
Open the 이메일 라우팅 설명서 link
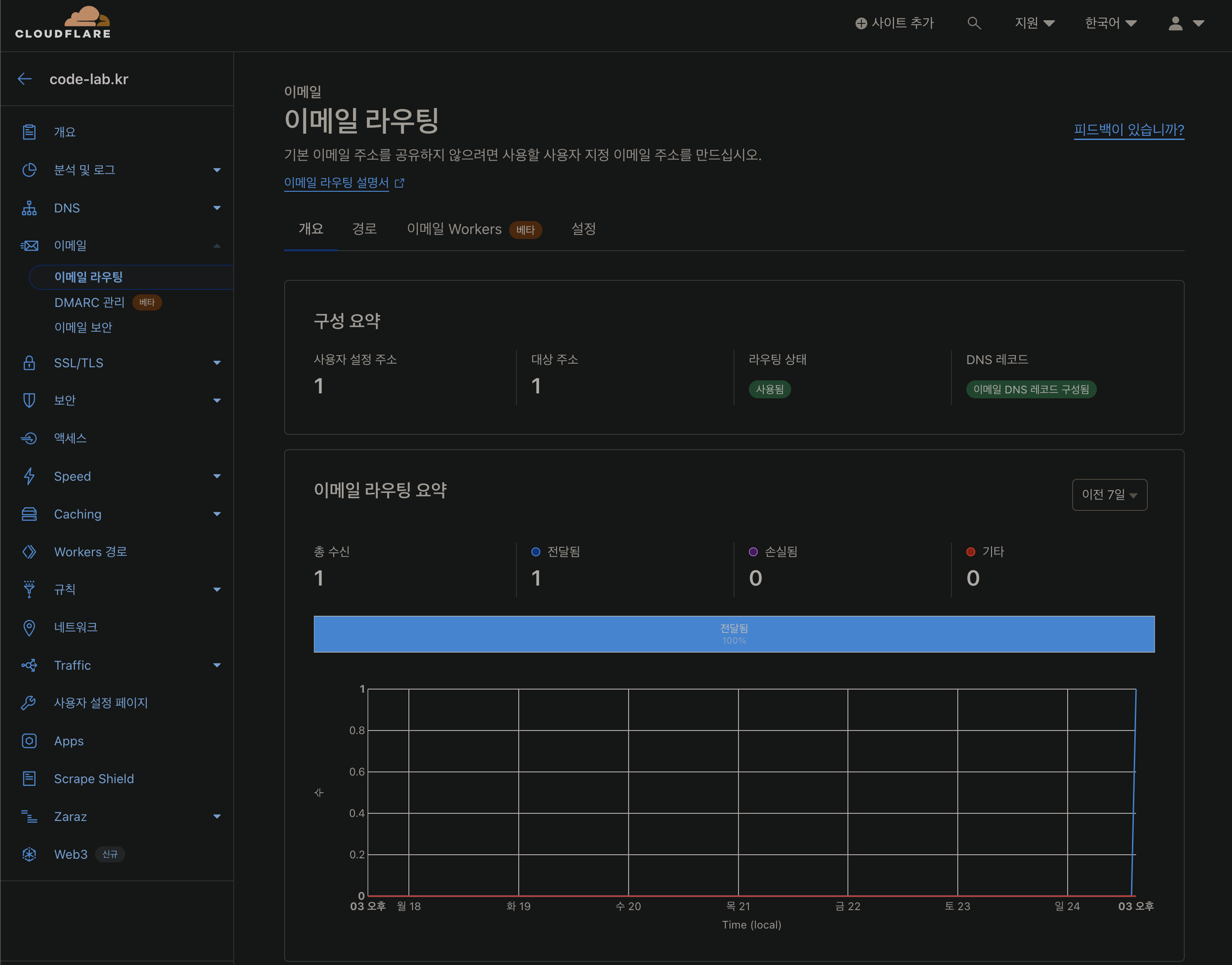click(337, 182)
